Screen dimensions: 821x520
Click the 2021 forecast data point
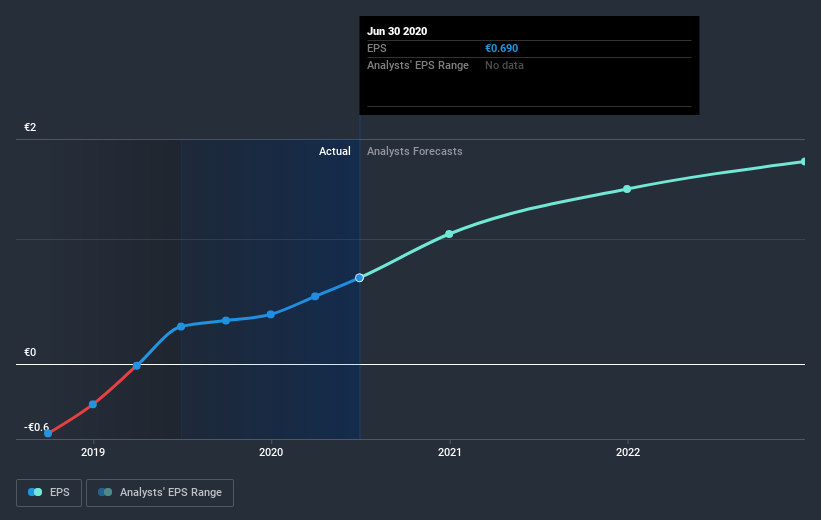[x=449, y=234]
